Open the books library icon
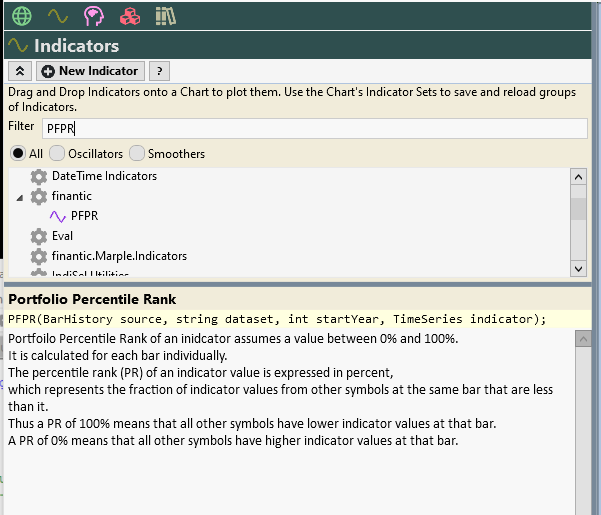The width and height of the screenshot is (601, 515). 166,16
